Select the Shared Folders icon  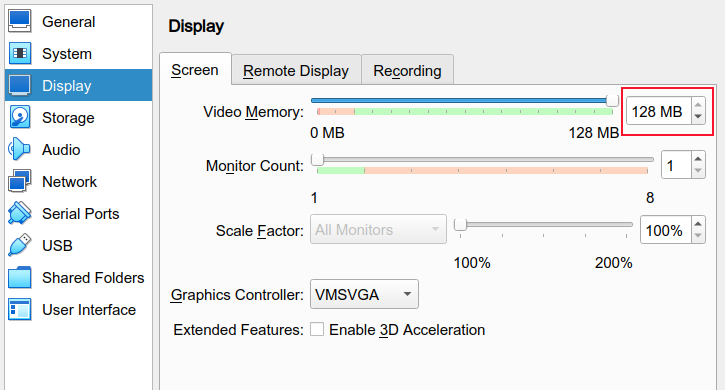click(20, 277)
